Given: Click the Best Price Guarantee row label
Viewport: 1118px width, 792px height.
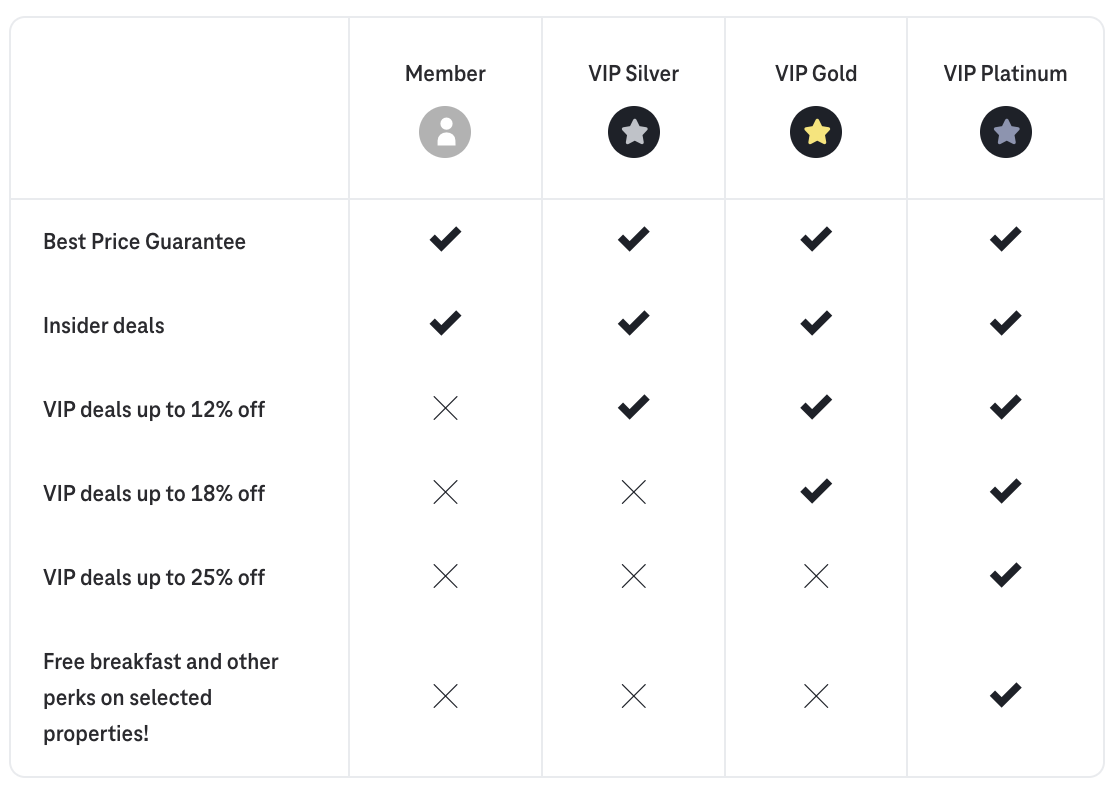Looking at the screenshot, I should click(x=144, y=242).
